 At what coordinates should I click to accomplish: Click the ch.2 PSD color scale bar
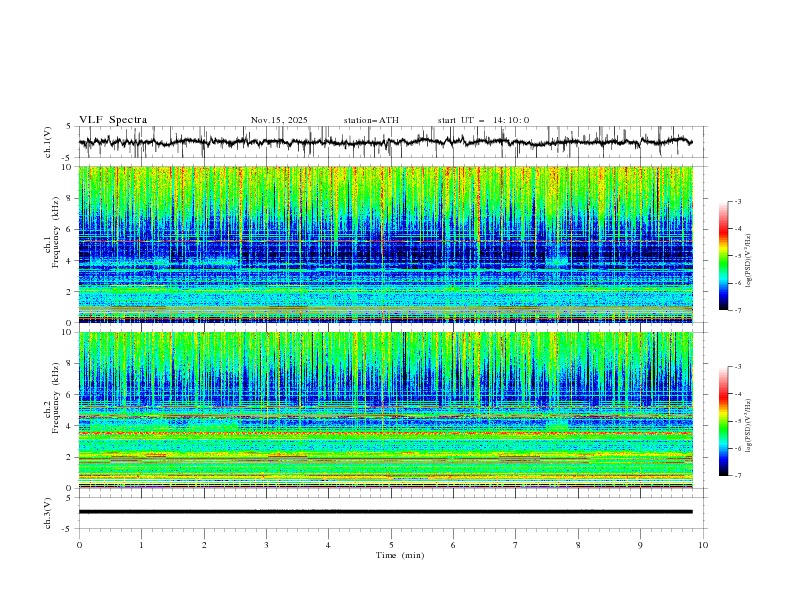pos(723,421)
